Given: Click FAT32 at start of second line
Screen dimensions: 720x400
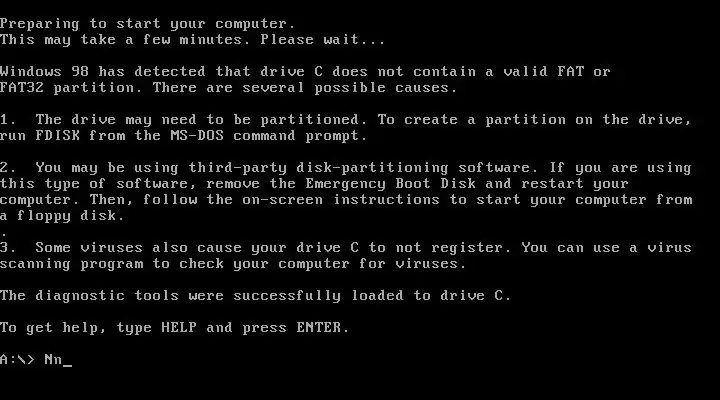Looking at the screenshot, I should click(x=22, y=88).
